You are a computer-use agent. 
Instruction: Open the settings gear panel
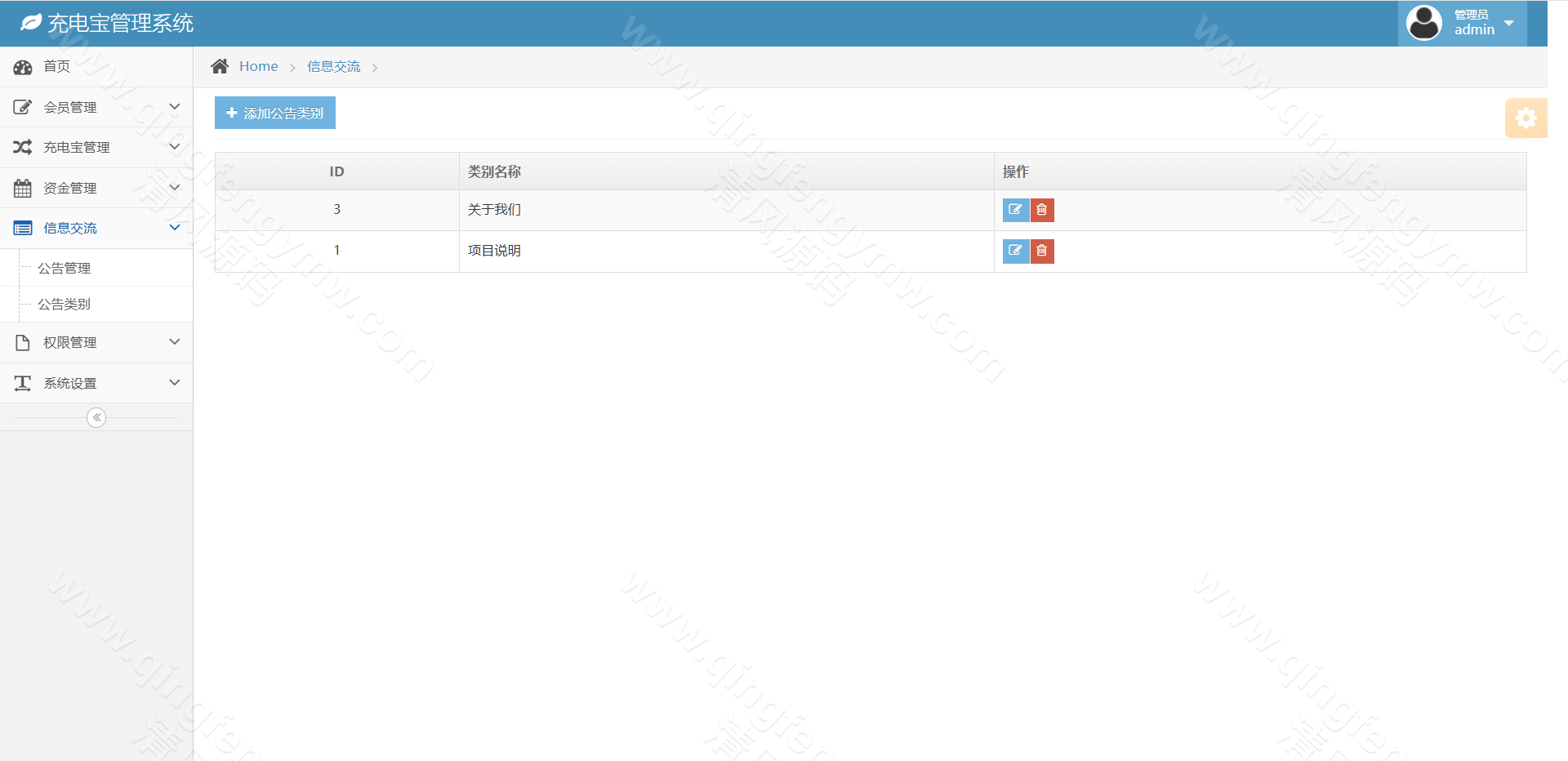1525,118
